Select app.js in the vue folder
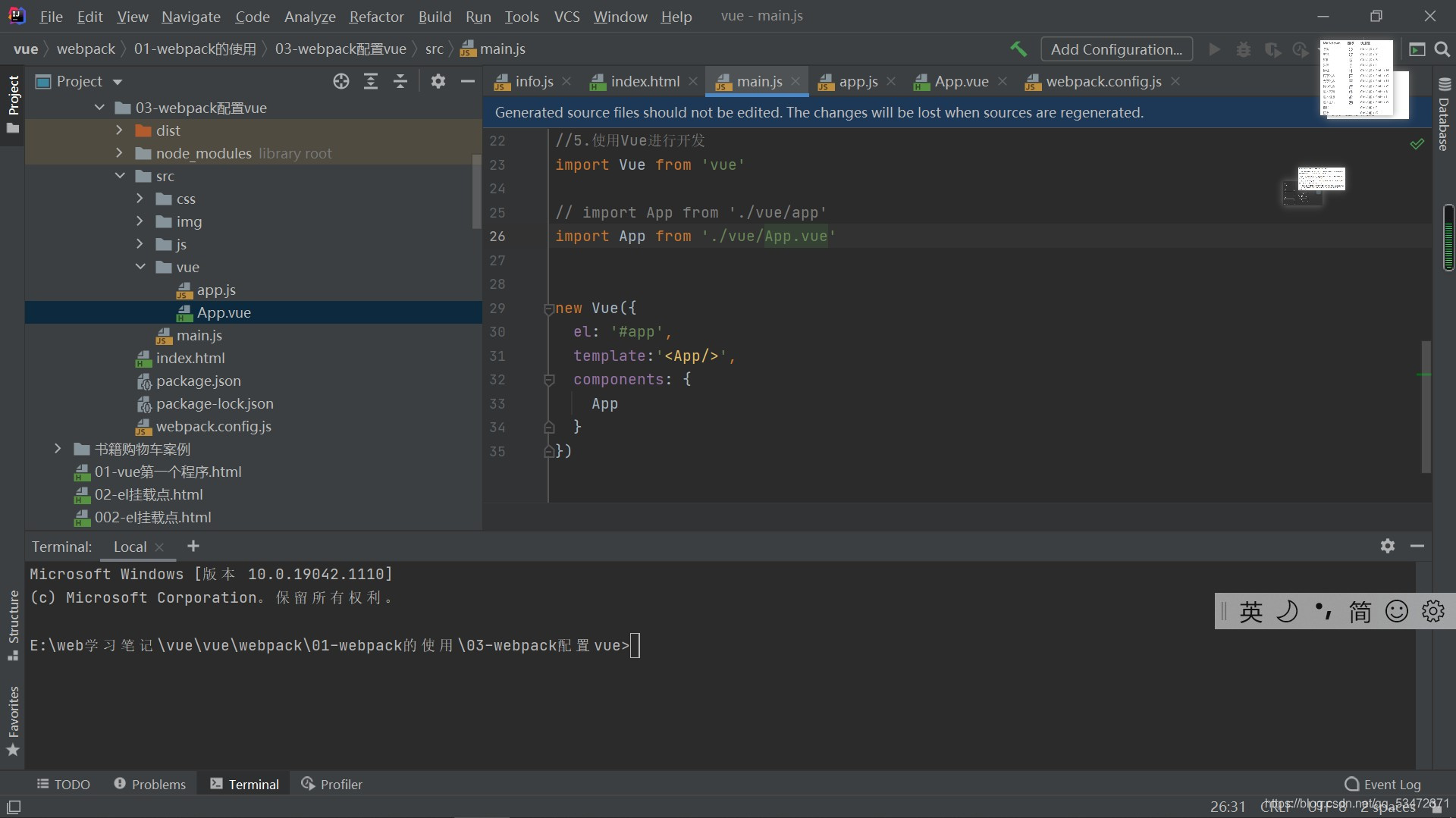 coord(216,290)
